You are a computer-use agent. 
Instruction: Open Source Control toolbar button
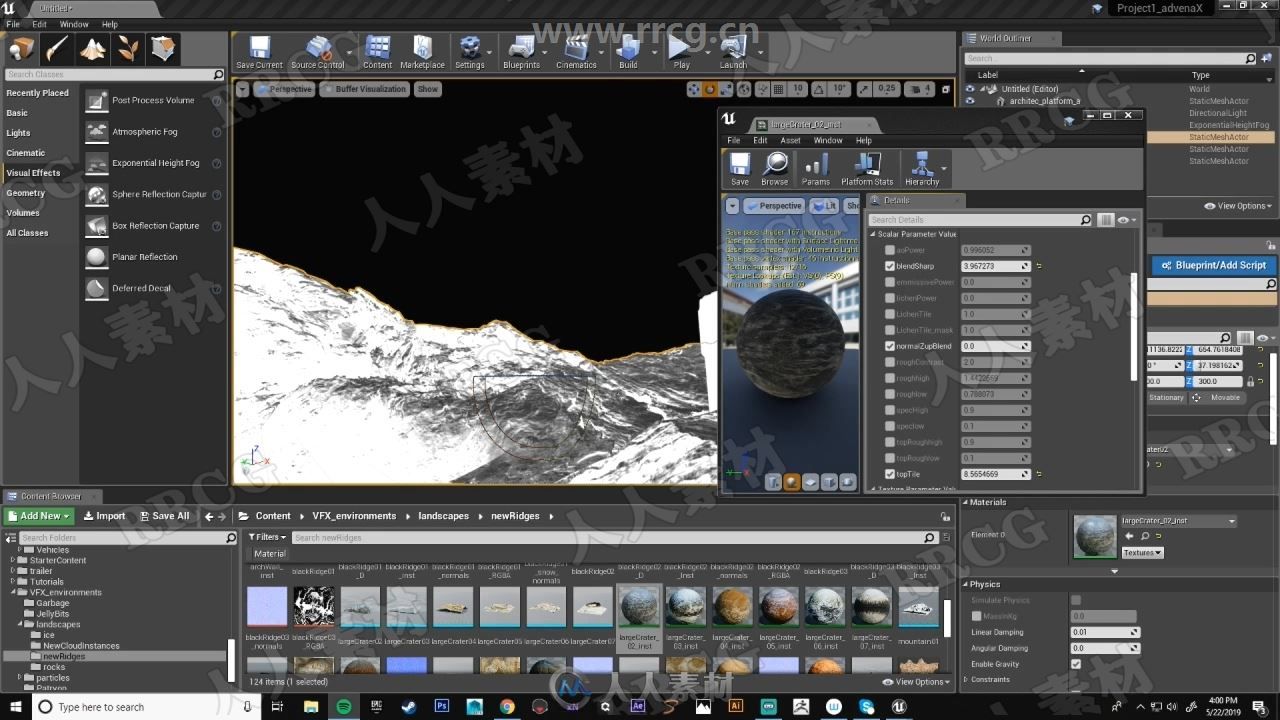click(317, 52)
